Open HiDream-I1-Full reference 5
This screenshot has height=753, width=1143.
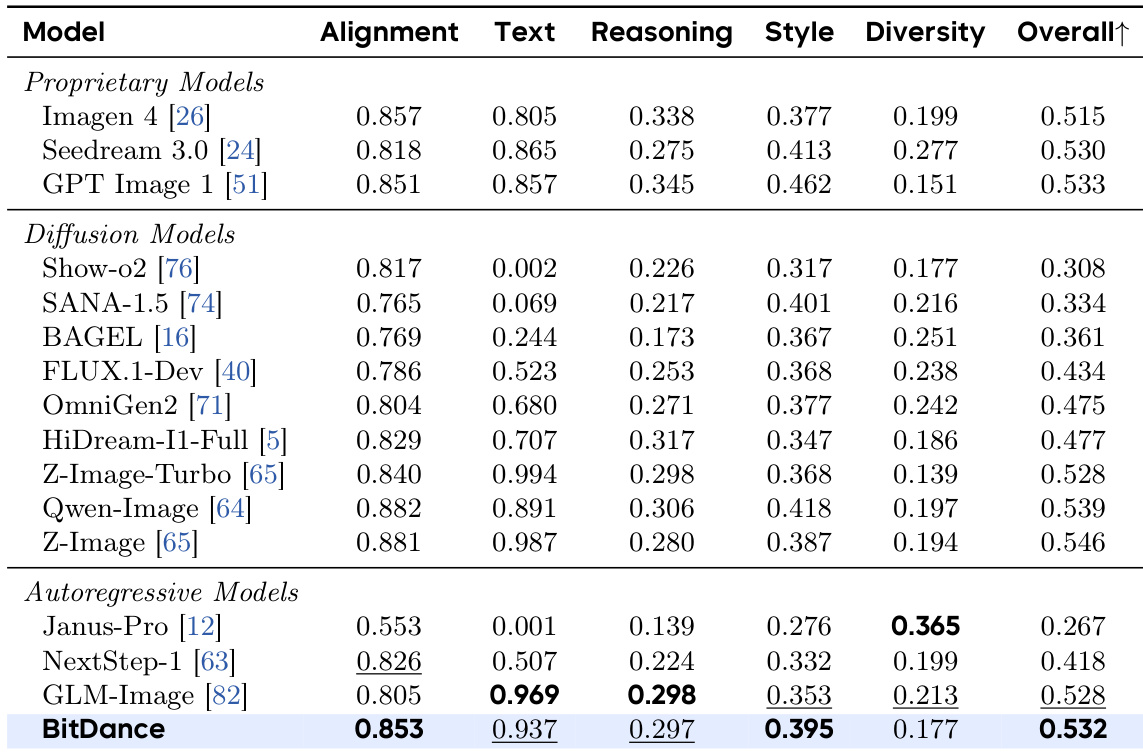click(x=275, y=441)
